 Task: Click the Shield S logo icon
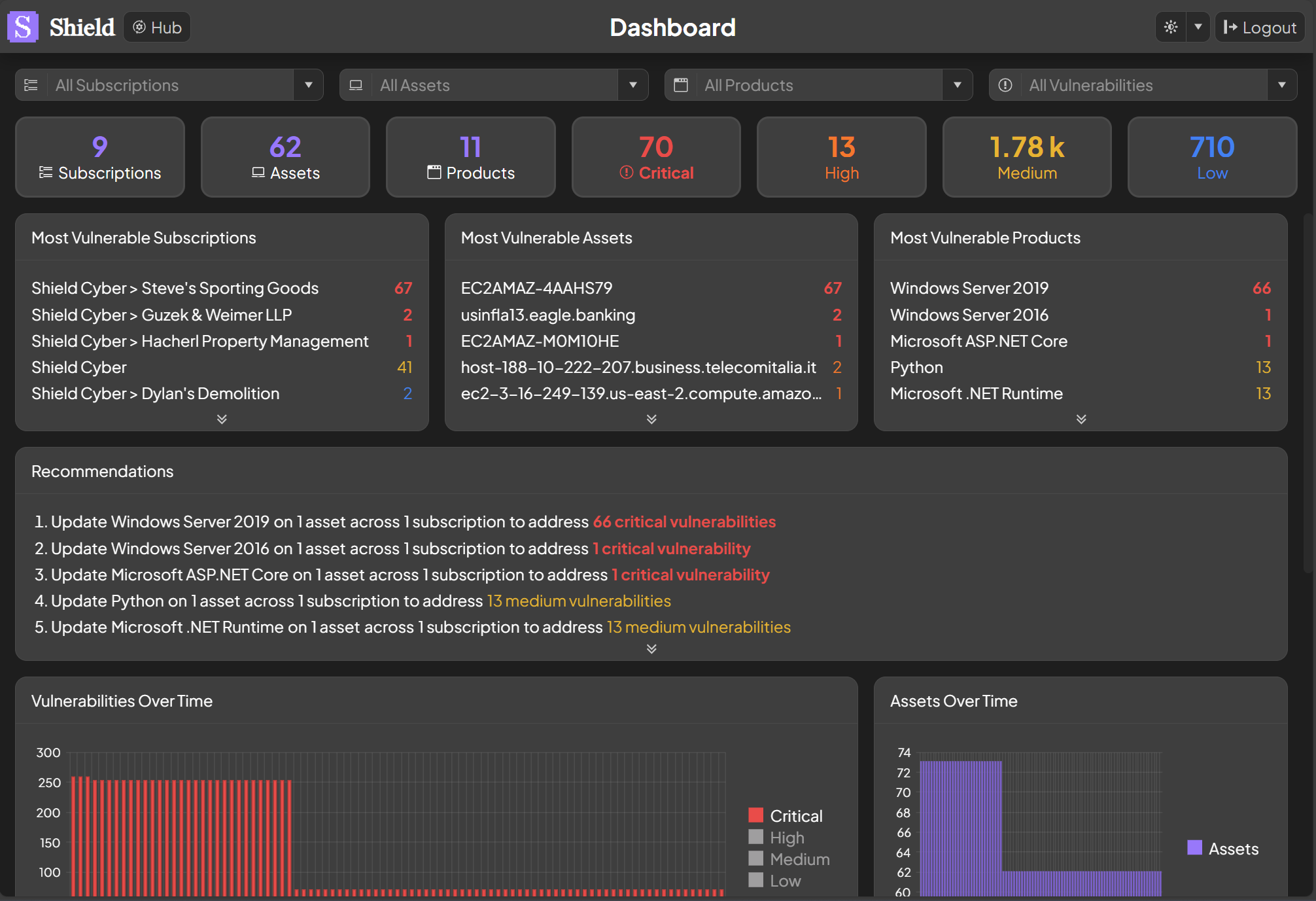pyautogui.click(x=23, y=27)
